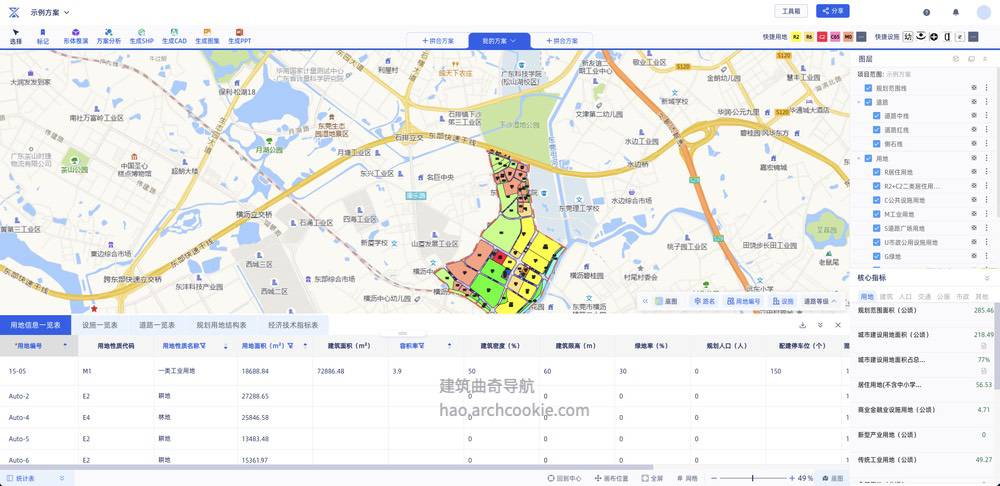The width and height of the screenshot is (1000, 486).
Task: Open the help question mark icon
Action: click(x=927, y=12)
